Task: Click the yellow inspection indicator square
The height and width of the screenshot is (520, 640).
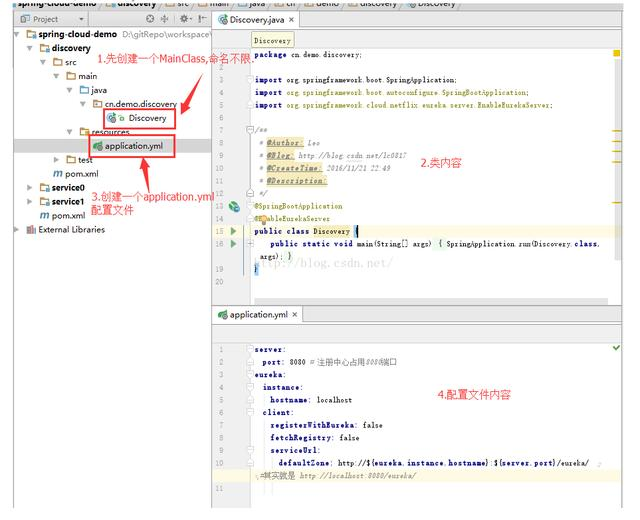Action: 616,53
